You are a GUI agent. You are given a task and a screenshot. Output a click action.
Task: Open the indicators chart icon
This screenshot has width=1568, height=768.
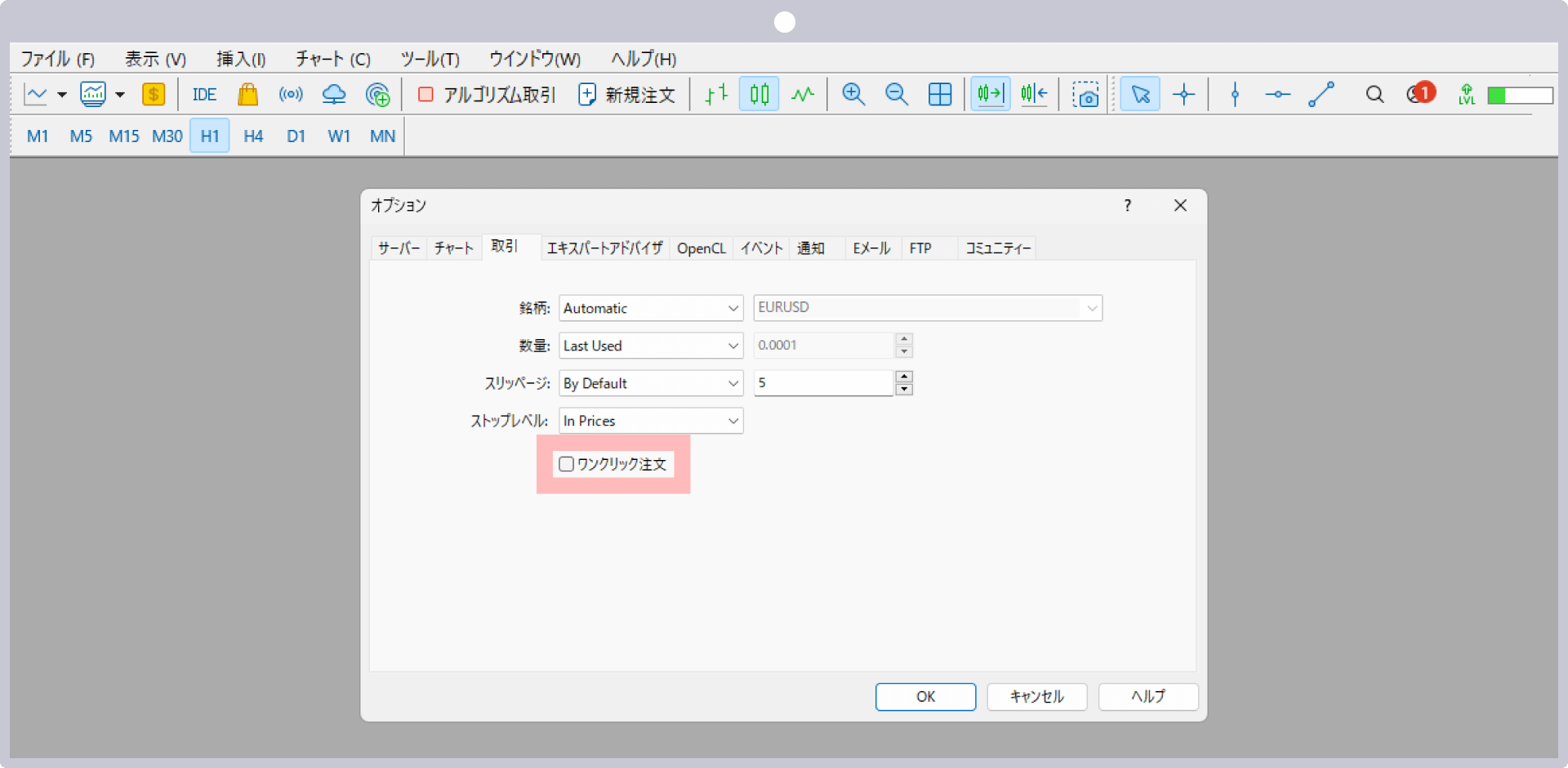(93, 95)
